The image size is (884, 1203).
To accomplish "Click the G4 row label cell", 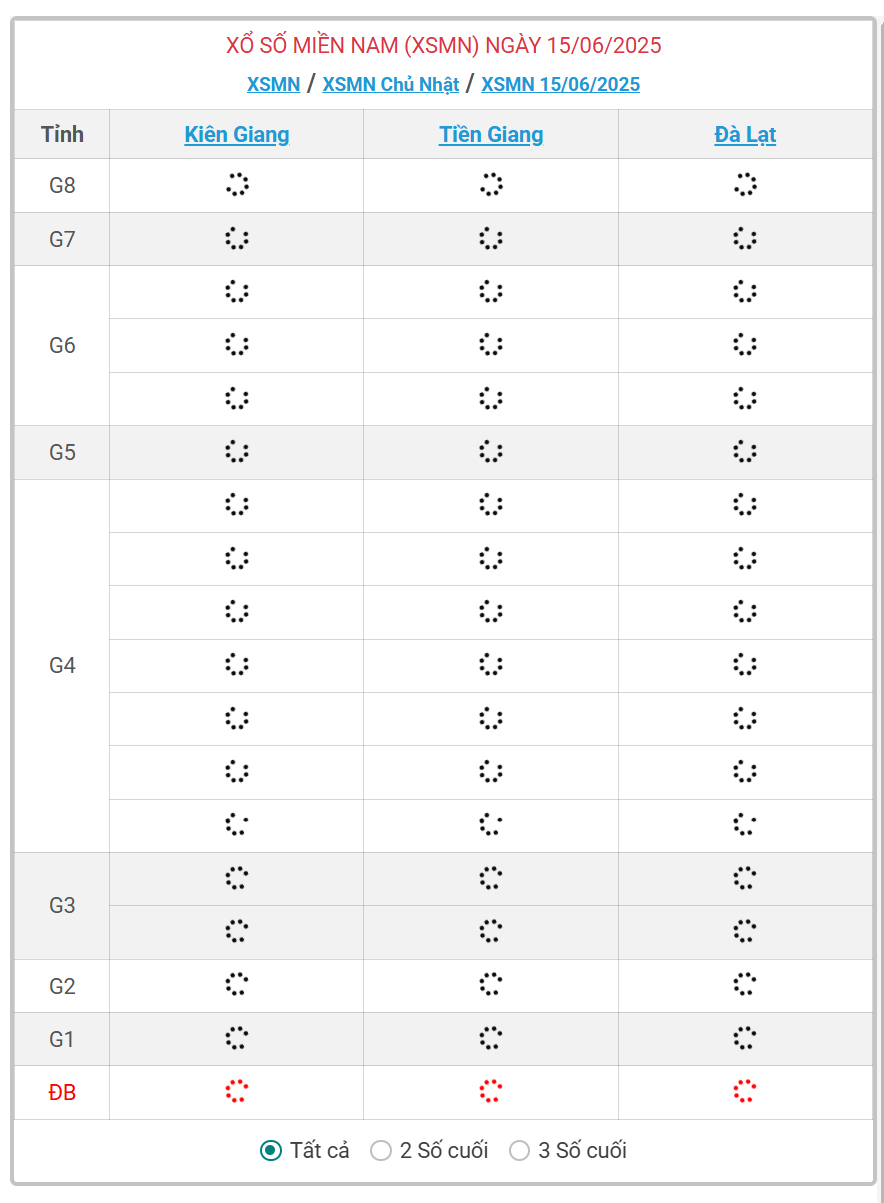I will [x=62, y=666].
